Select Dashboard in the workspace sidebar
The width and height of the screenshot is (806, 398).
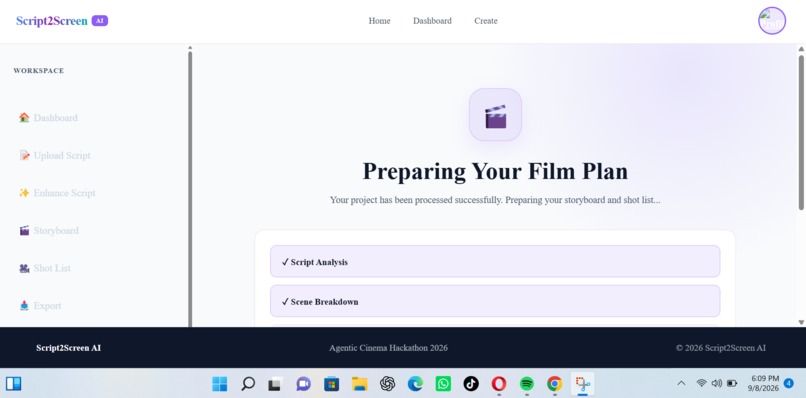[56, 118]
